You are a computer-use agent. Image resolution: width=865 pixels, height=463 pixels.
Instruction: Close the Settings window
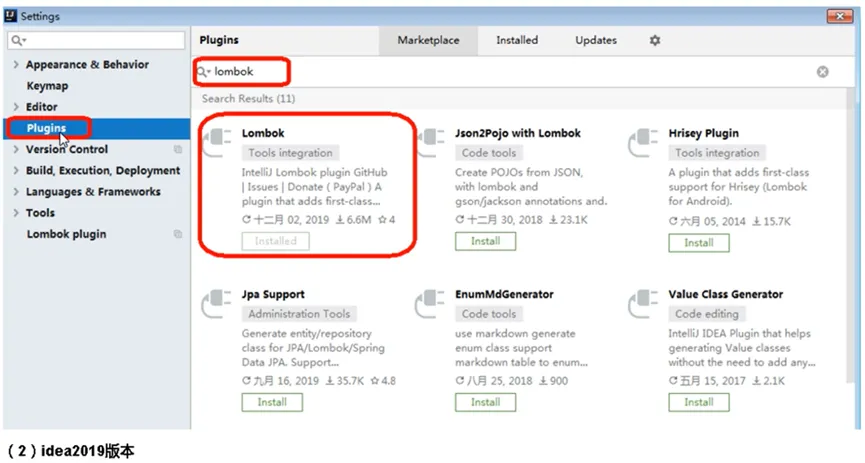click(x=840, y=16)
